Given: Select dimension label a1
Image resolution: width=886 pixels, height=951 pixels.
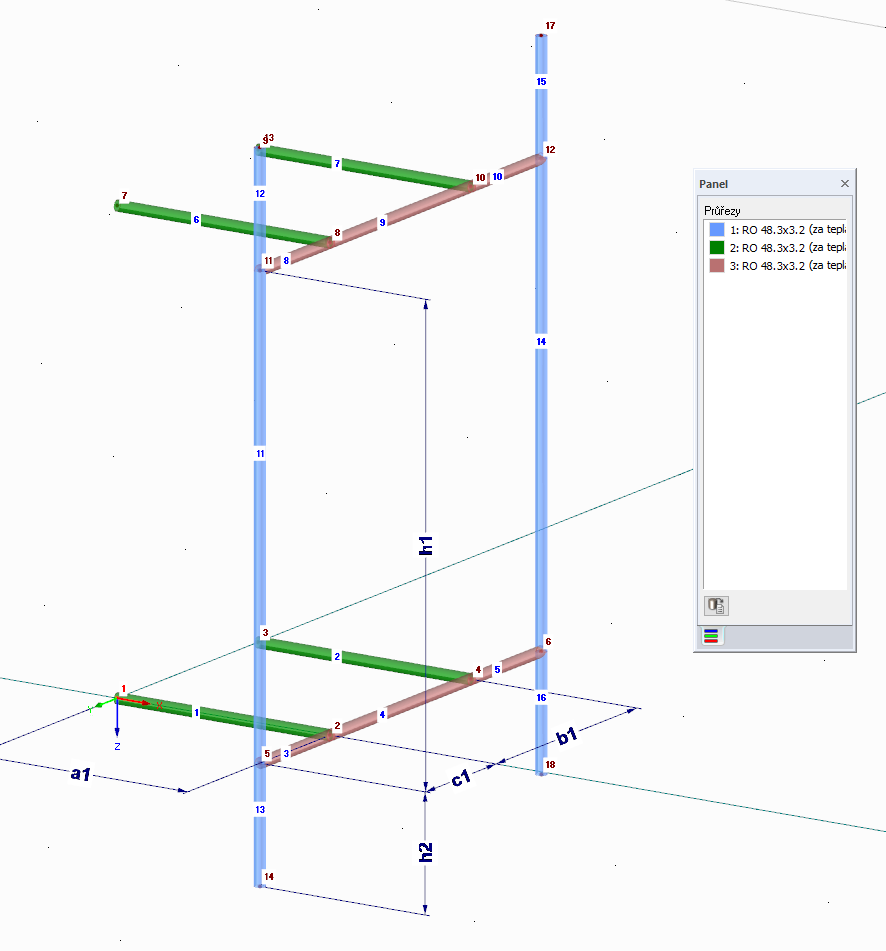Looking at the screenshot, I should pyautogui.click(x=81, y=773).
